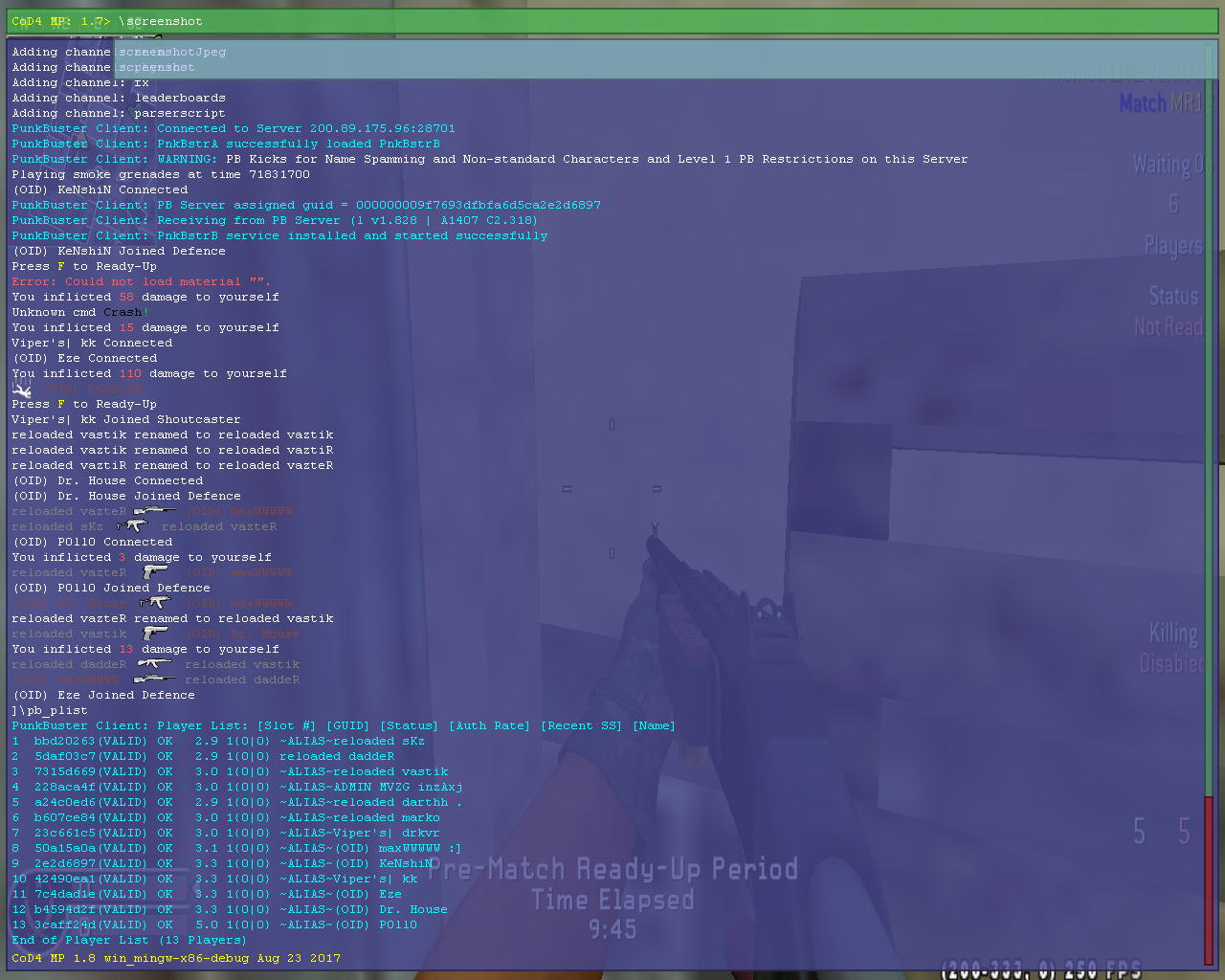
Task: Click the 'Receiving from PB Server' line
Action: click(275, 220)
